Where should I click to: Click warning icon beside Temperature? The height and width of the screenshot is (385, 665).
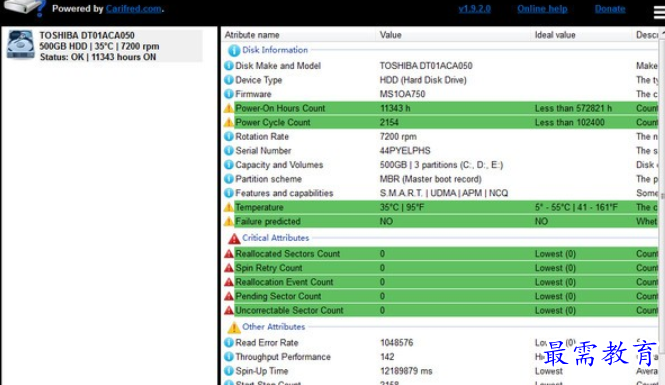pyautogui.click(x=229, y=207)
